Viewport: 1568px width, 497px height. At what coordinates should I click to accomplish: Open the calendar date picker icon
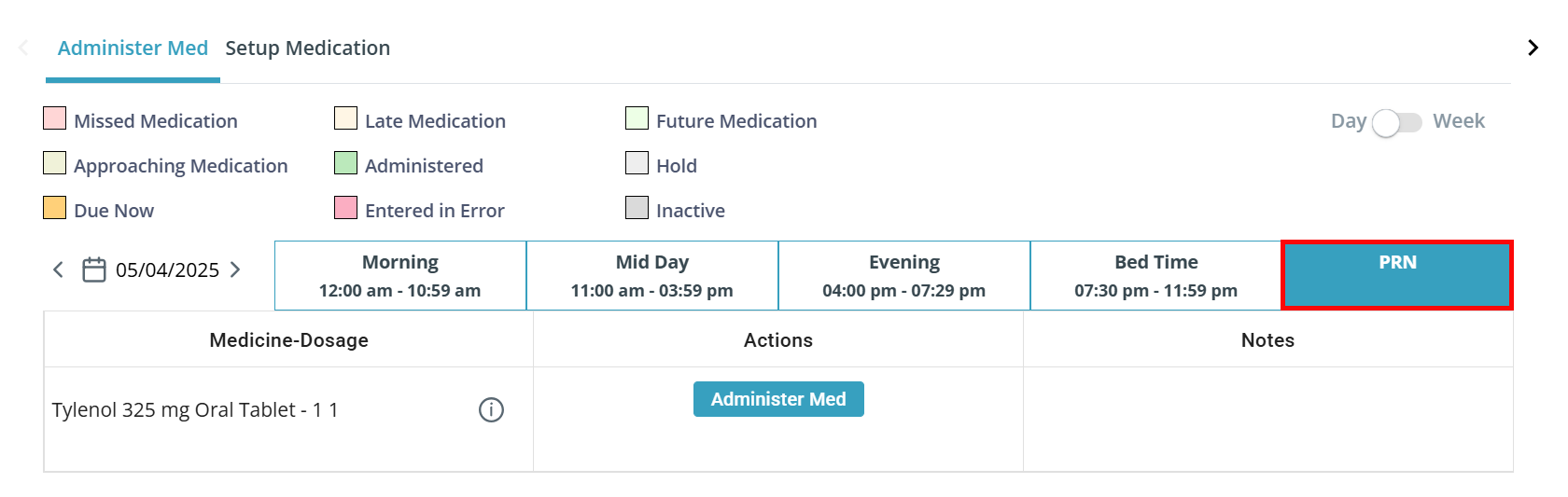click(94, 270)
